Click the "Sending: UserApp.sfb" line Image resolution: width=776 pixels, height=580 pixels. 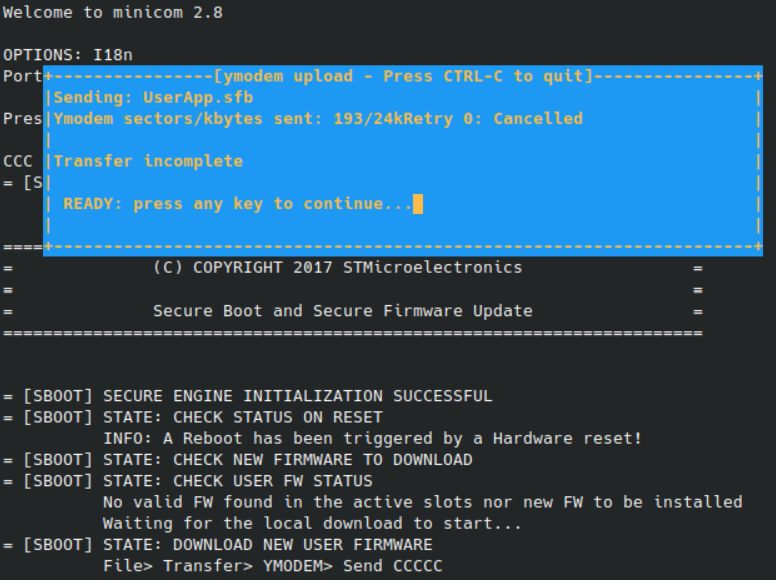pos(153,97)
